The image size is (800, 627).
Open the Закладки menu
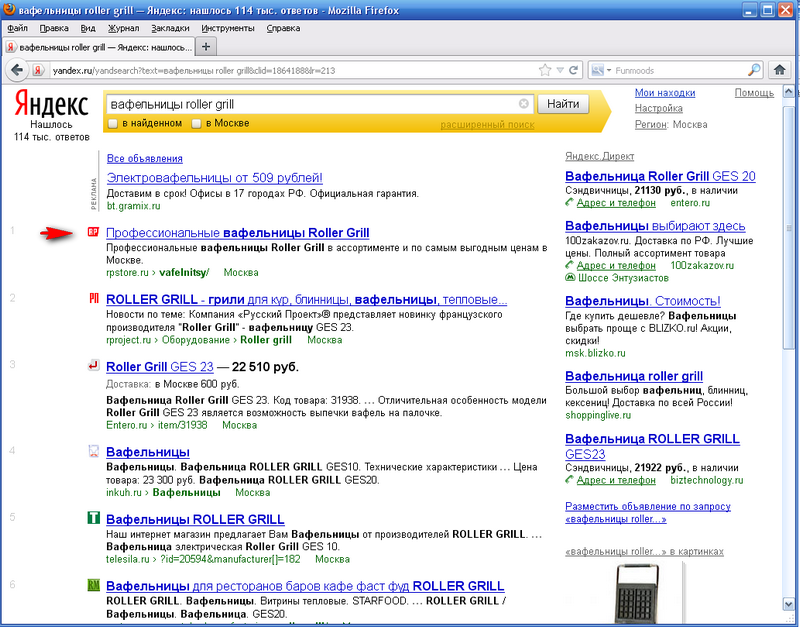click(x=170, y=28)
